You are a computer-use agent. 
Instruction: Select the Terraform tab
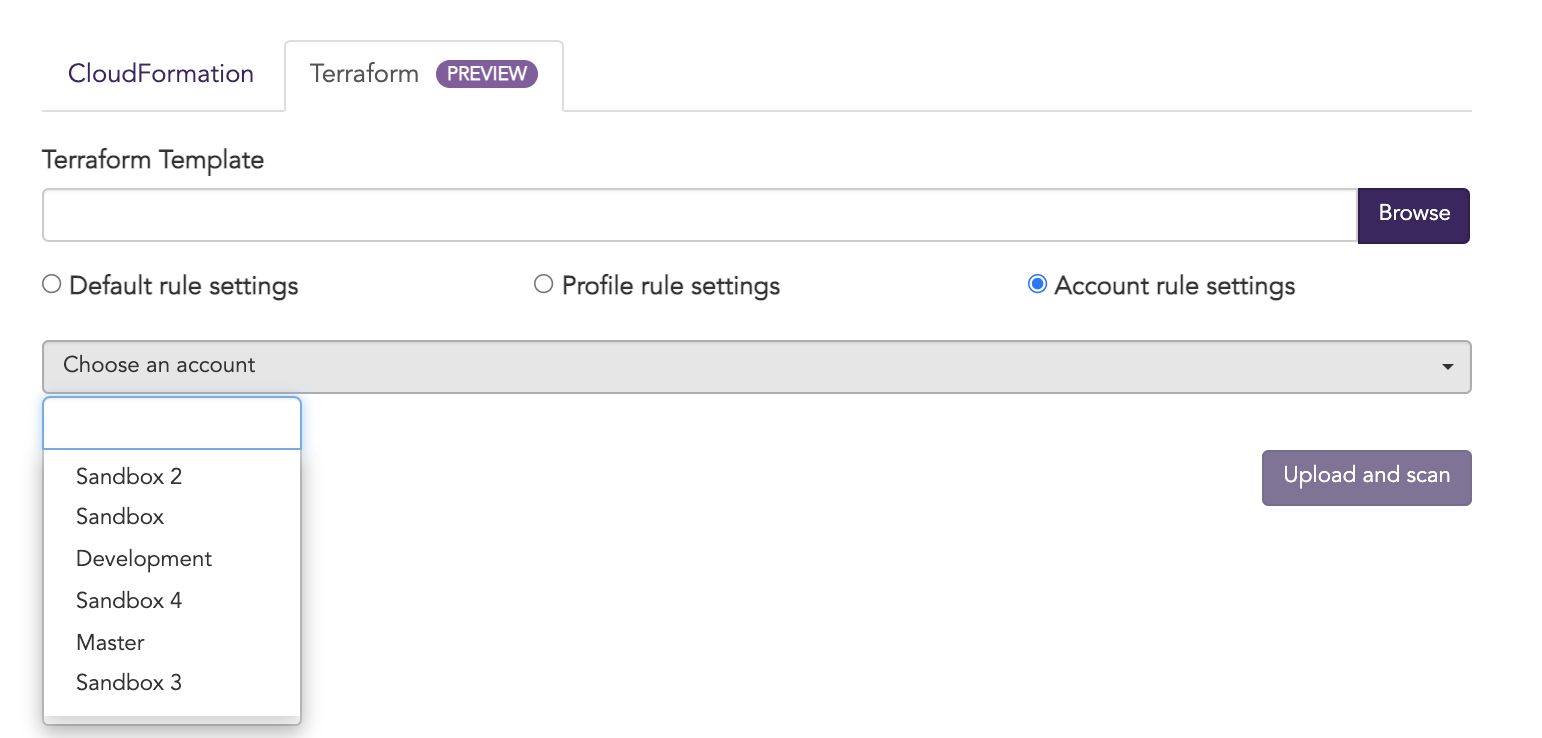424,74
